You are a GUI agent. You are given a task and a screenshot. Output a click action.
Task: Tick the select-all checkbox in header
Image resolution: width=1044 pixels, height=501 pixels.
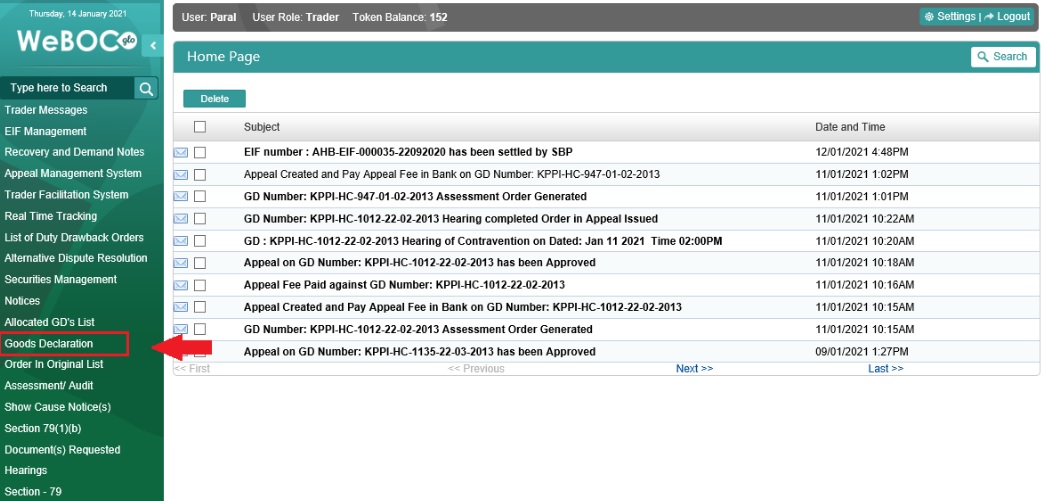[x=200, y=127]
